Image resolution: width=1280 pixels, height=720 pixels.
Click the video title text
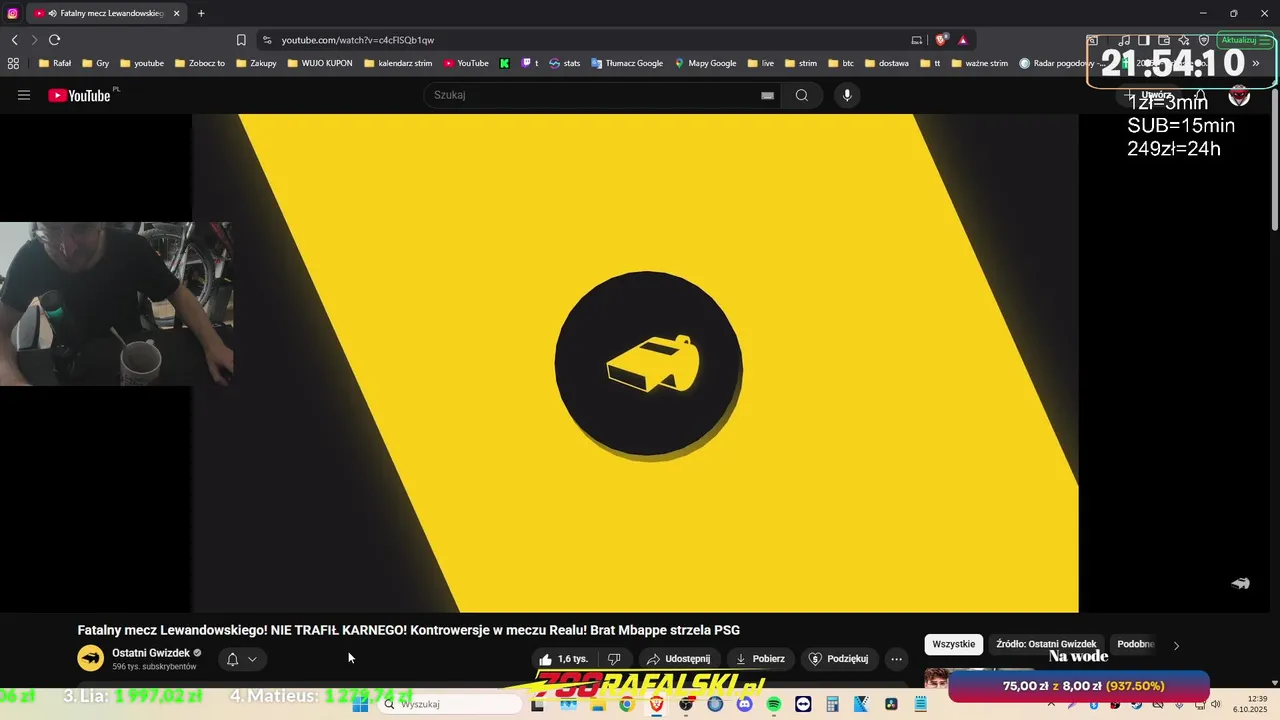pos(409,630)
